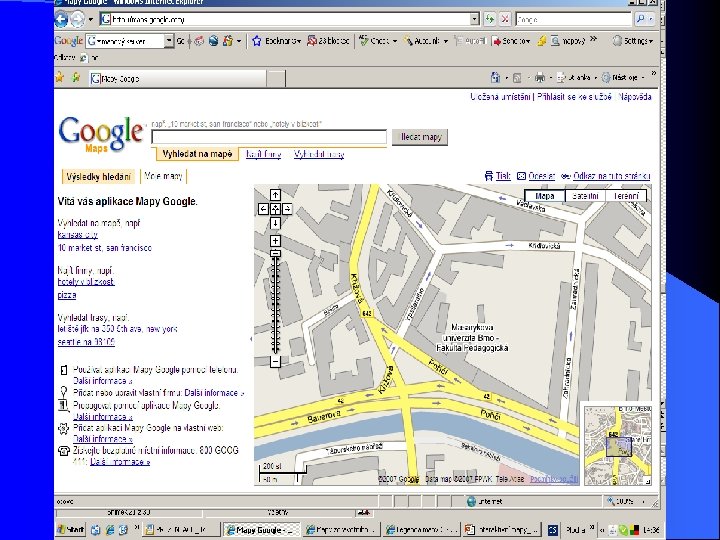720x540 pixels.
Task: Pan the map down with the arrow
Action: (x=275, y=224)
